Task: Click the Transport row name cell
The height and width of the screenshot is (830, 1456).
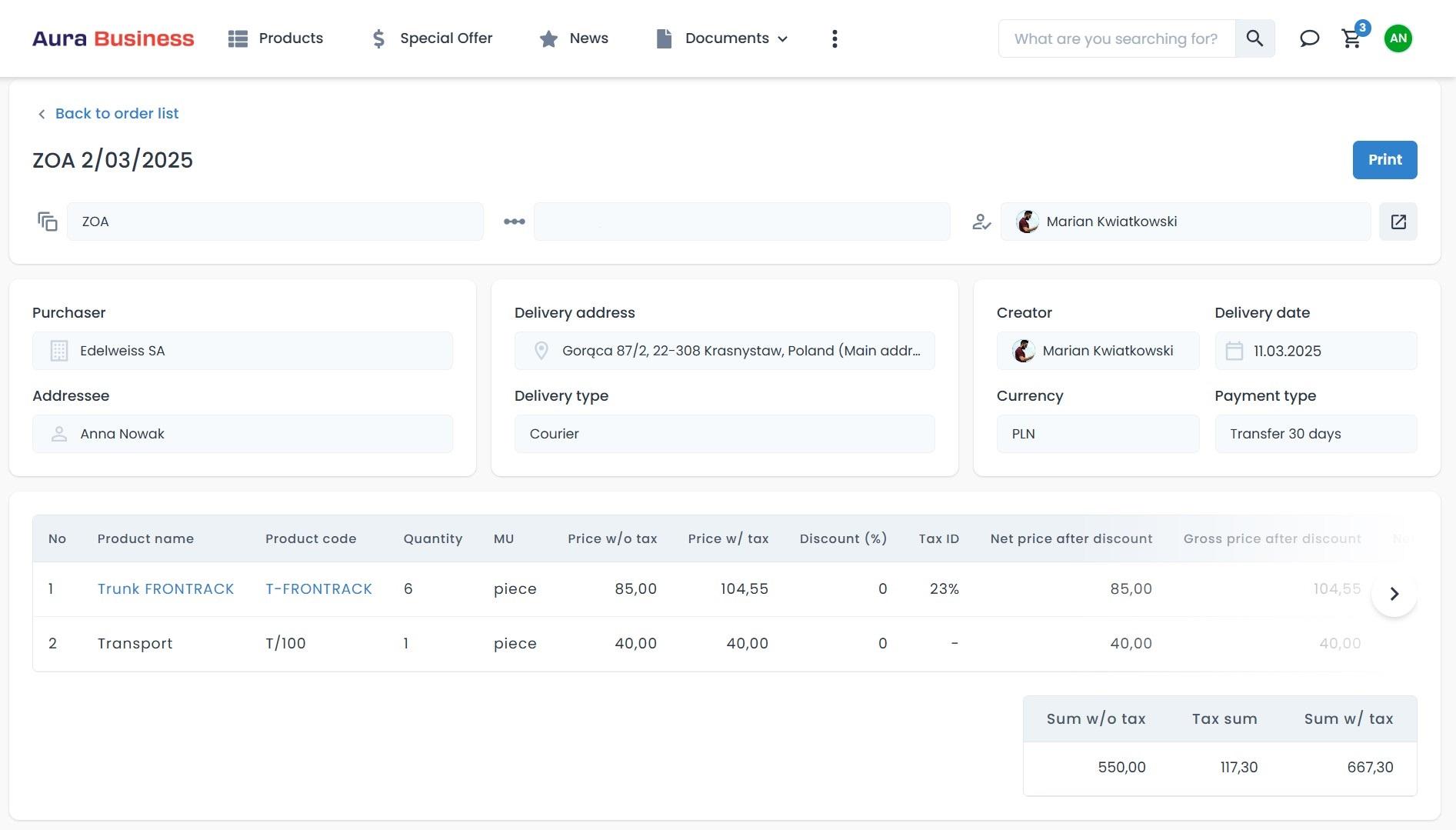Action: [x=135, y=644]
